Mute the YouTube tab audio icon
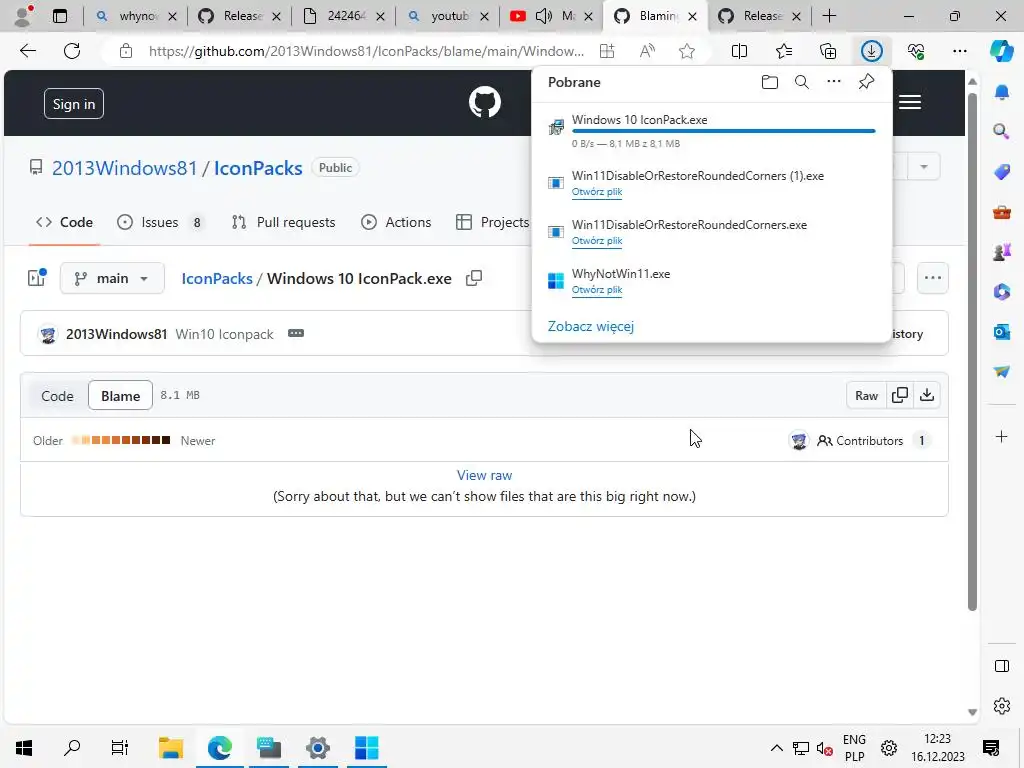The height and width of the screenshot is (768, 1024). (x=543, y=16)
